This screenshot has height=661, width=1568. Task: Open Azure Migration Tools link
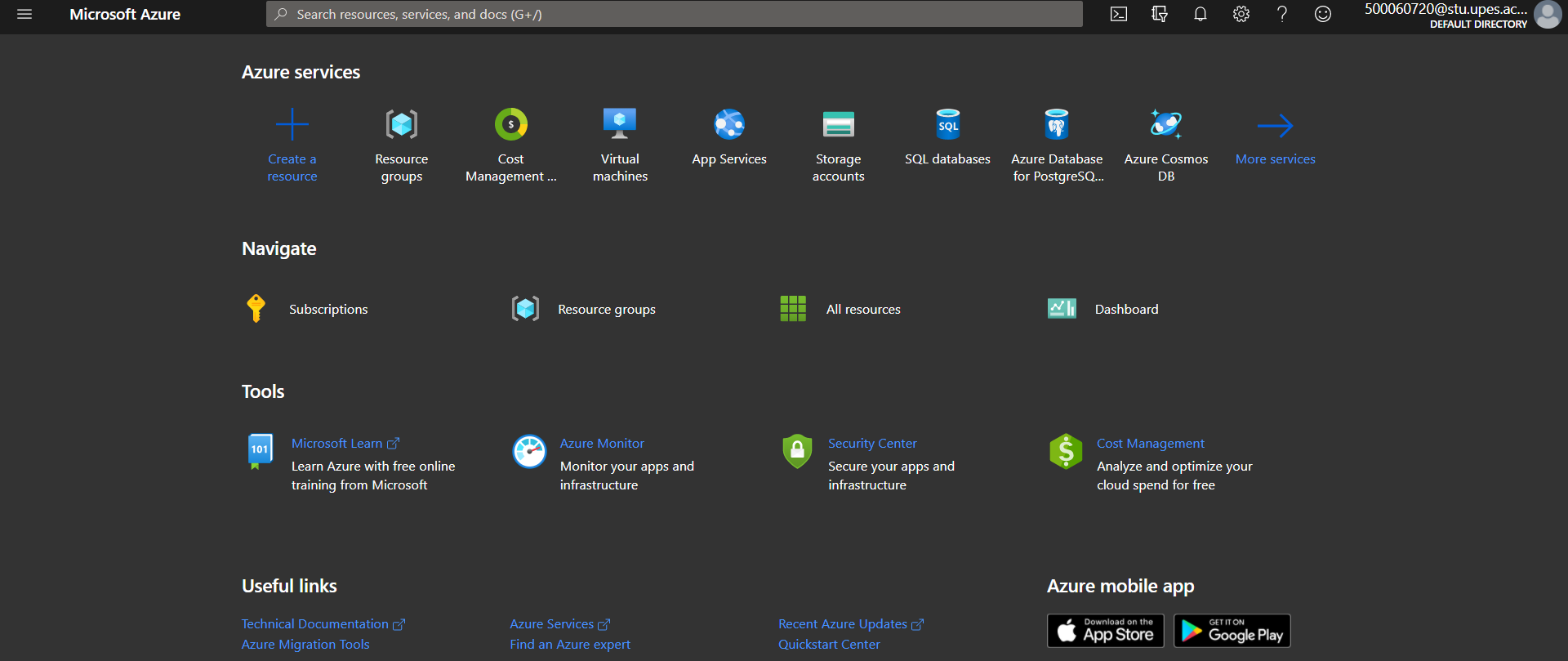(x=305, y=645)
